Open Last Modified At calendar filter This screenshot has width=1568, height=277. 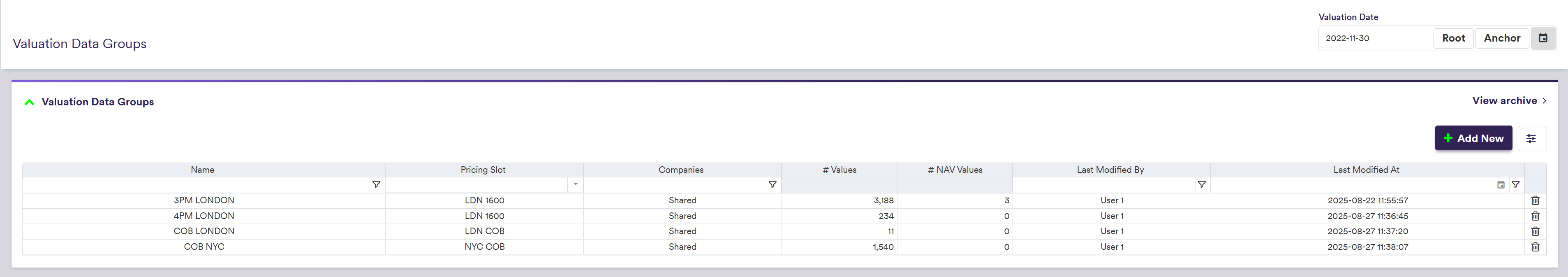click(x=1501, y=184)
